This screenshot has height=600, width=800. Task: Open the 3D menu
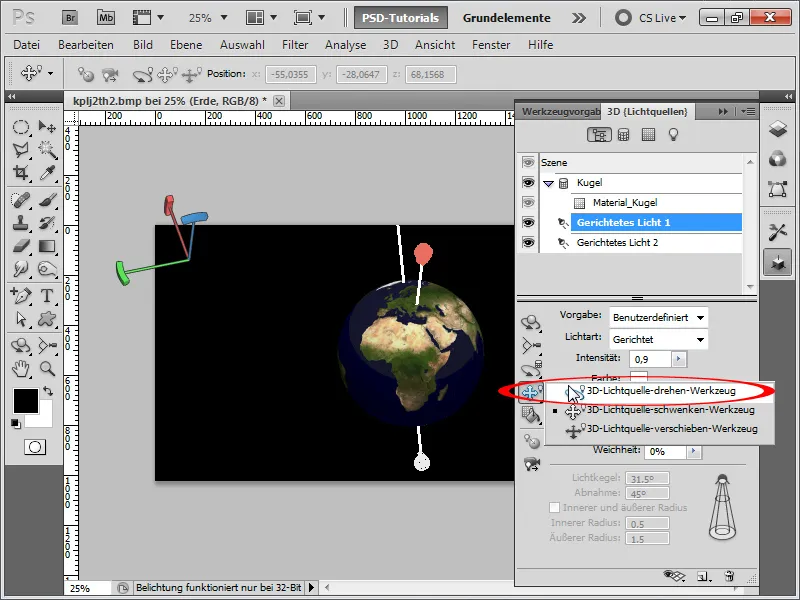[391, 45]
